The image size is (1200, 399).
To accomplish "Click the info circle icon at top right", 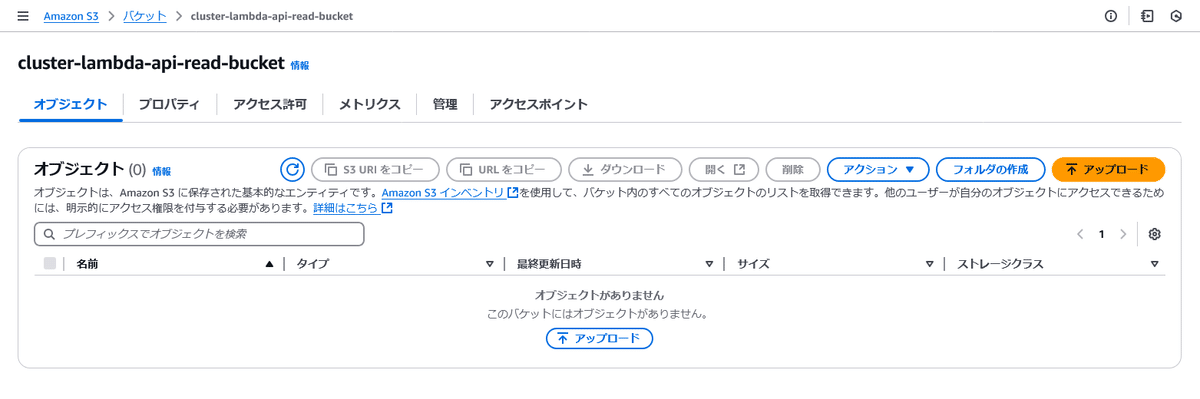I will (x=1111, y=16).
